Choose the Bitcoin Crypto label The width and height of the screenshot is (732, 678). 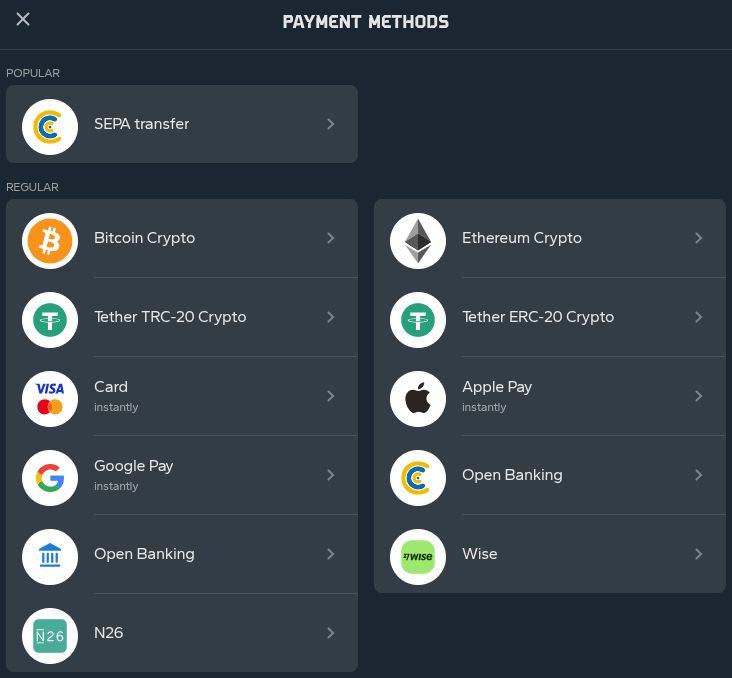click(144, 238)
